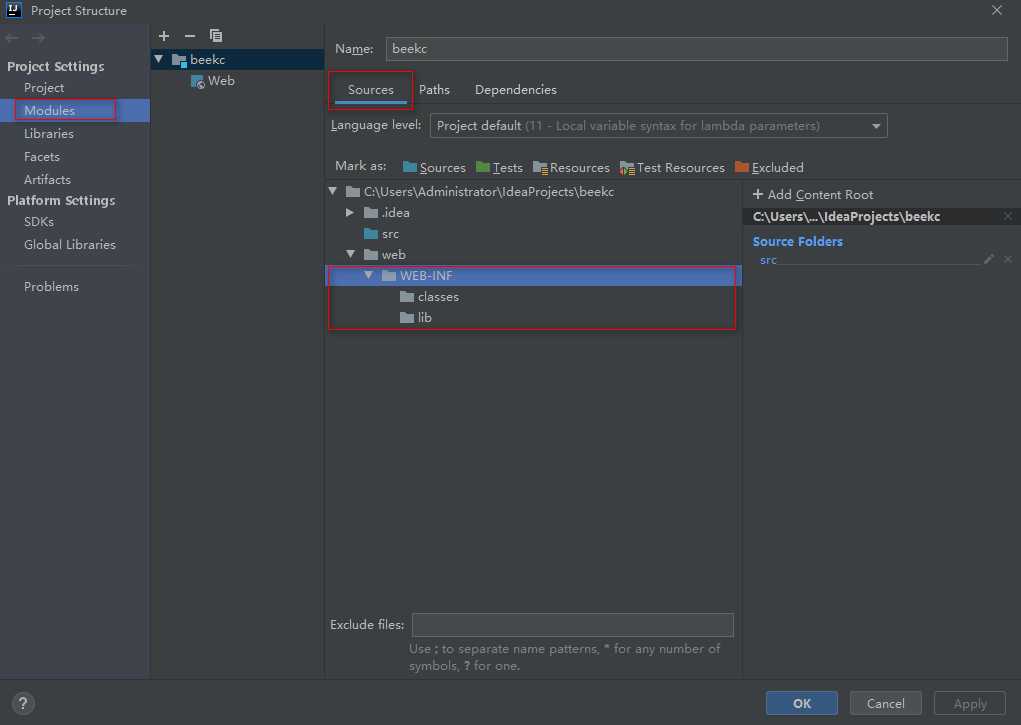The width and height of the screenshot is (1021, 725).
Task: Mark folder as Resources
Action: click(571, 167)
